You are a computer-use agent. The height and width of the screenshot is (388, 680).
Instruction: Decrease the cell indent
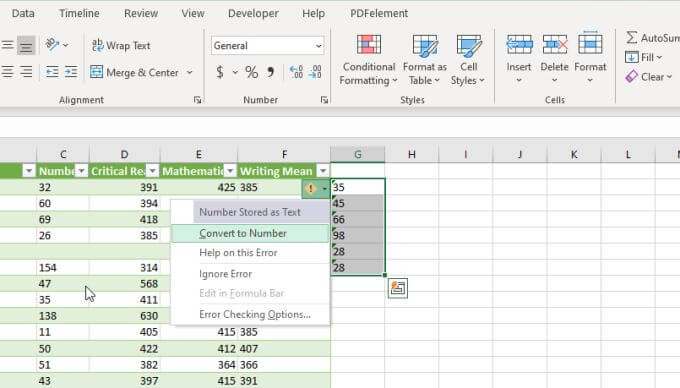click(52, 72)
